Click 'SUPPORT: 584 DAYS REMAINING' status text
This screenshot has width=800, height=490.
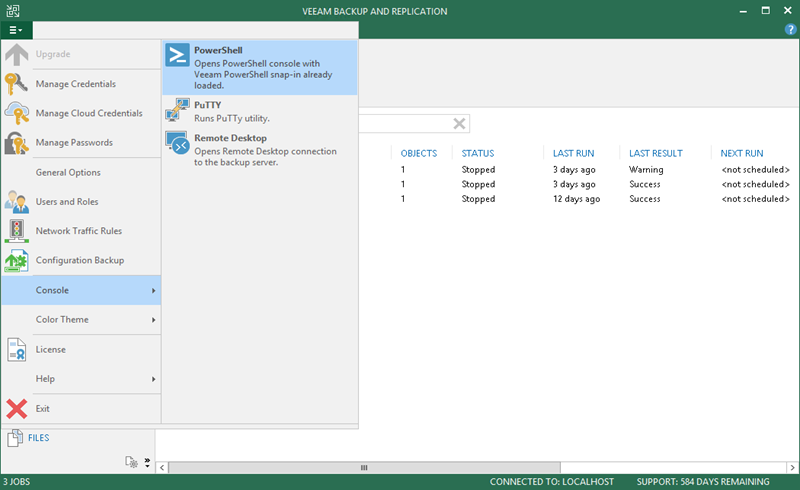pos(703,482)
